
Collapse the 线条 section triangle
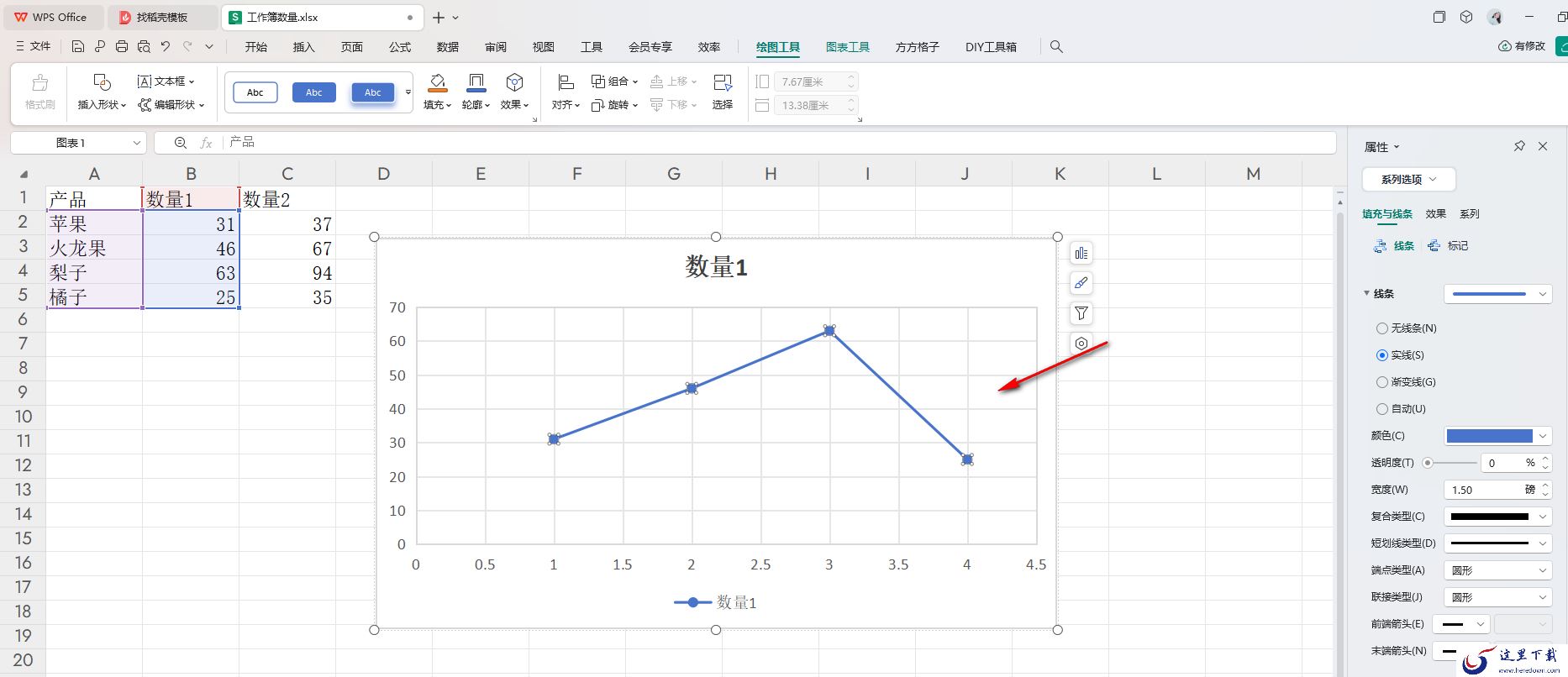point(1366,293)
